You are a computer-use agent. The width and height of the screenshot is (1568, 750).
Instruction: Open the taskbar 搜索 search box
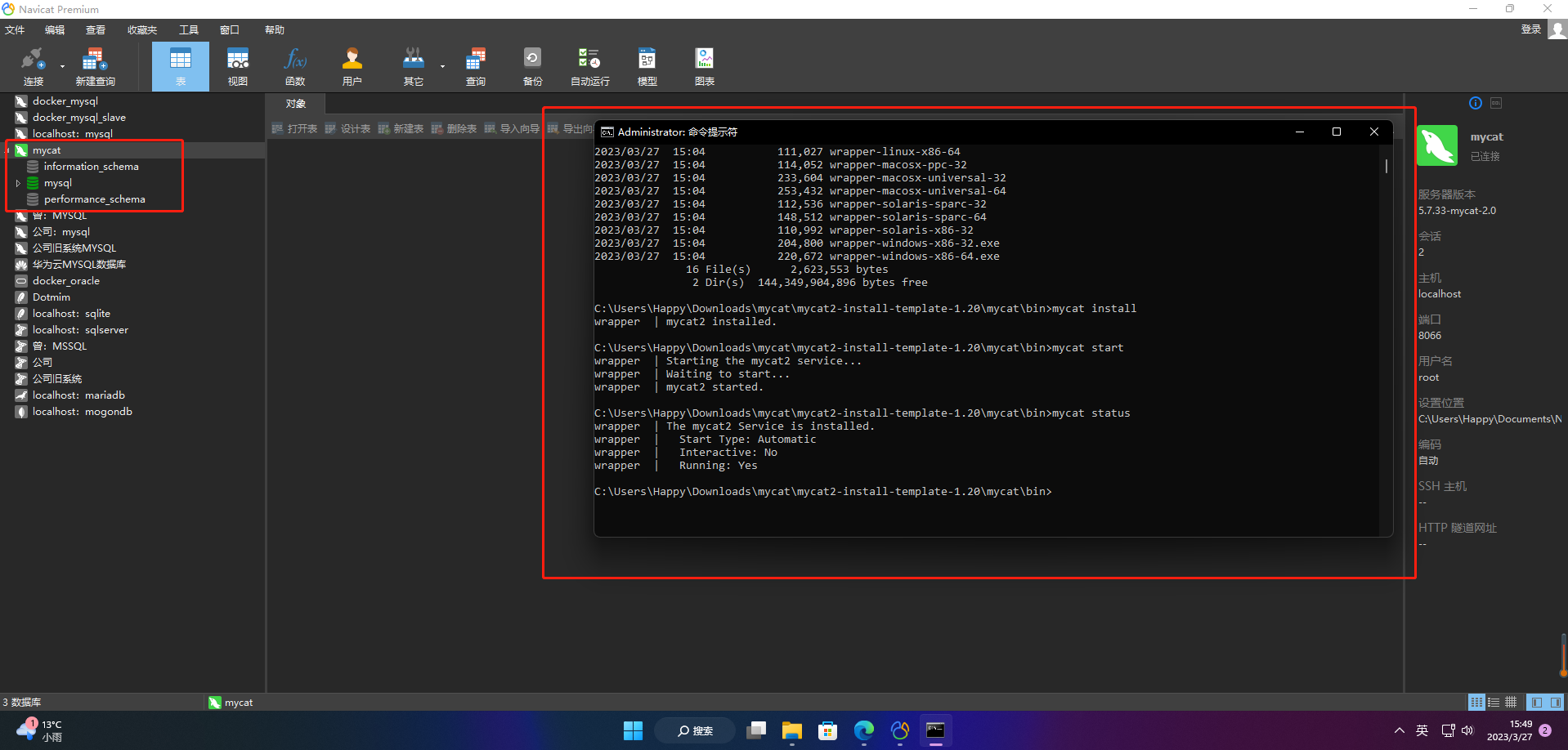696,730
